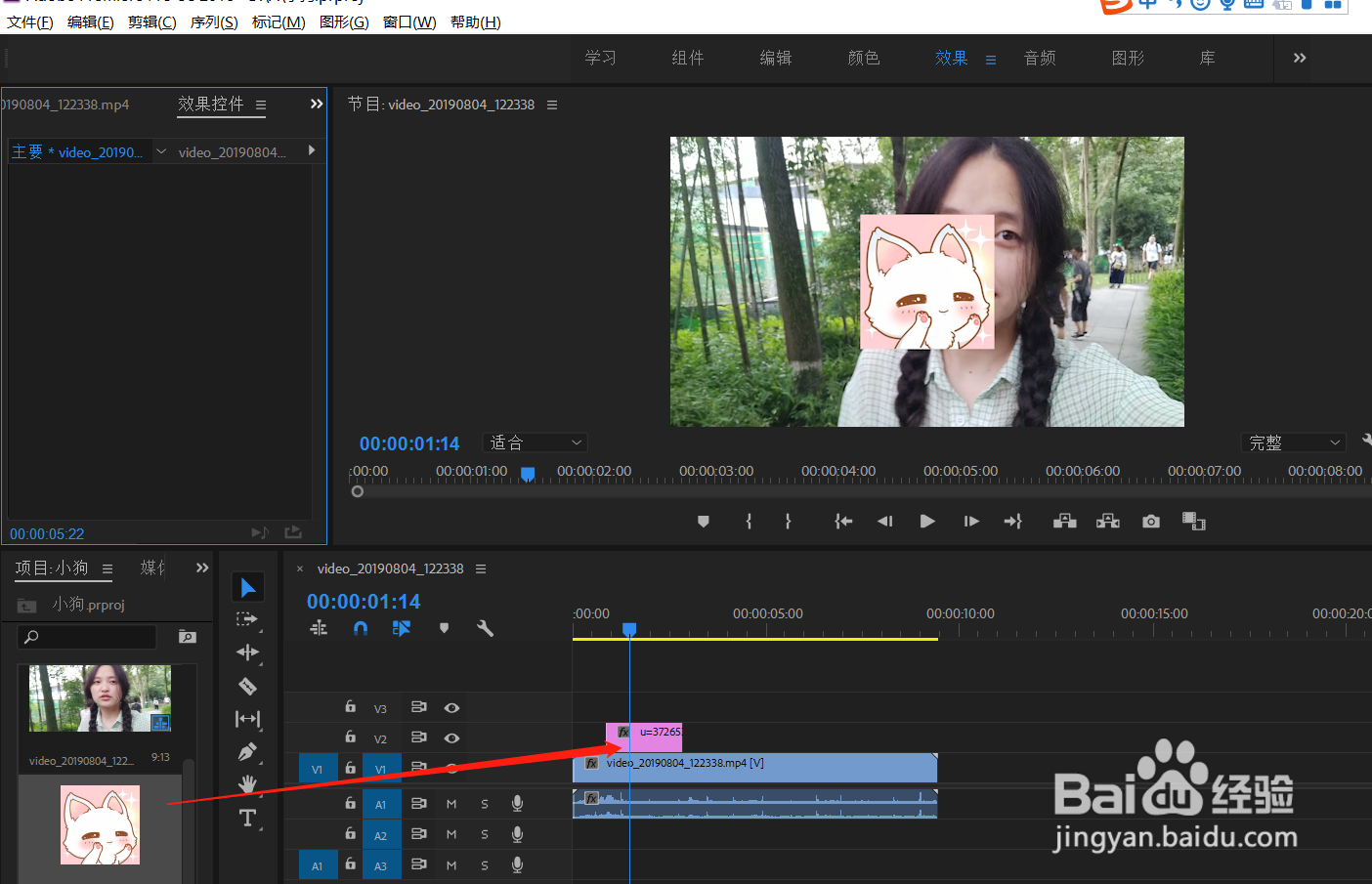
Task: Switch to the 音频 workspace tab
Action: pos(1040,58)
